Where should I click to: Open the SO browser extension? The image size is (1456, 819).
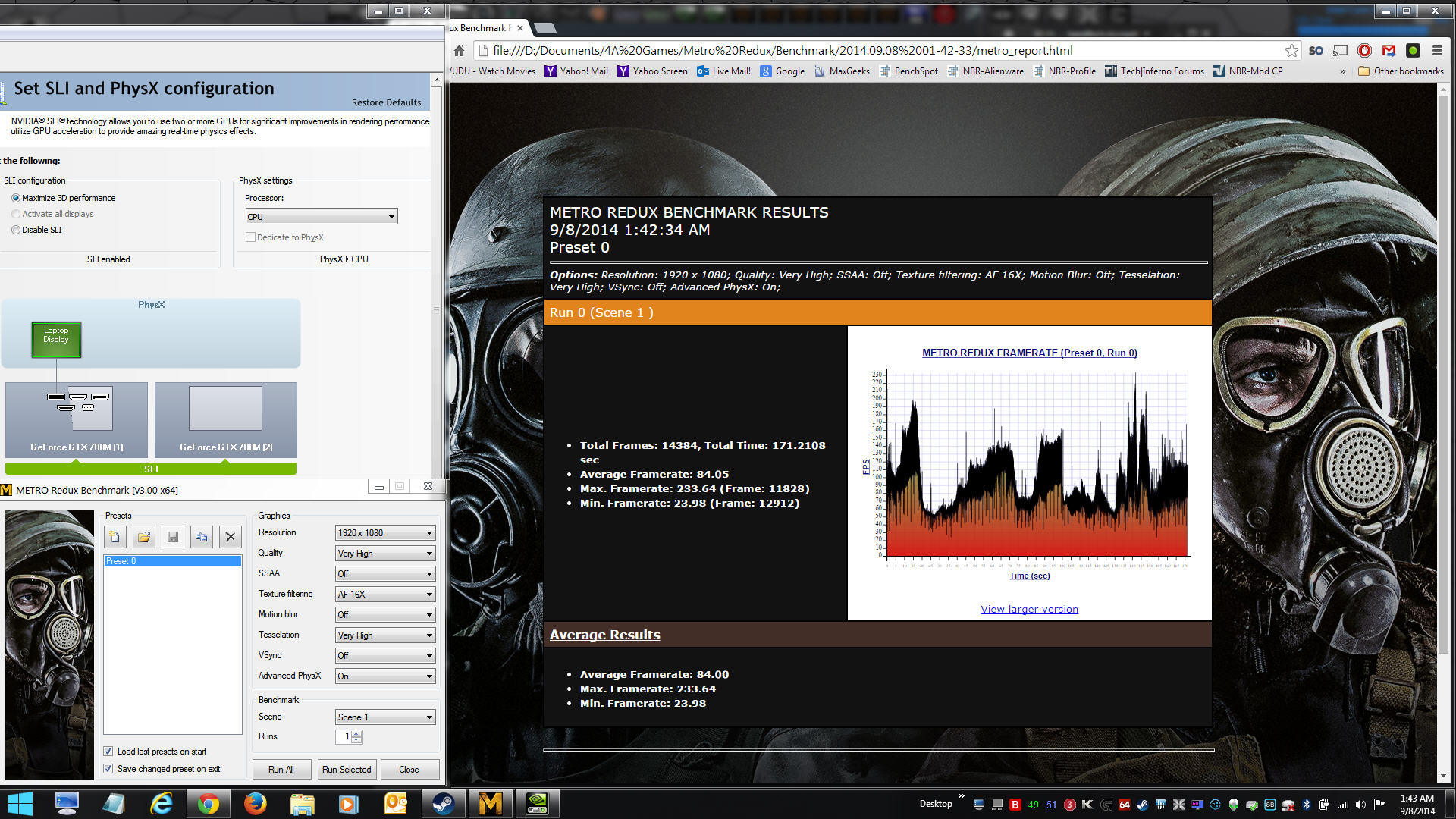pyautogui.click(x=1316, y=50)
